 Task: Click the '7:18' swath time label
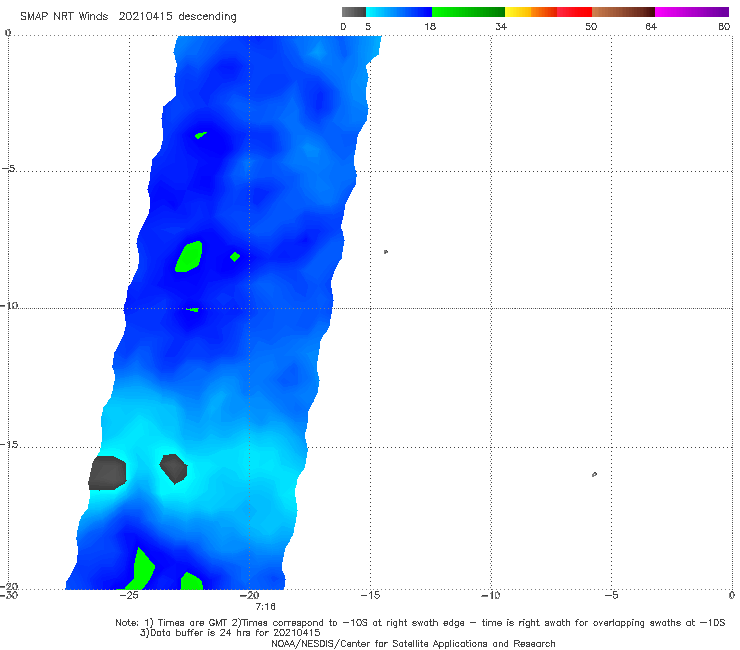click(x=265, y=607)
